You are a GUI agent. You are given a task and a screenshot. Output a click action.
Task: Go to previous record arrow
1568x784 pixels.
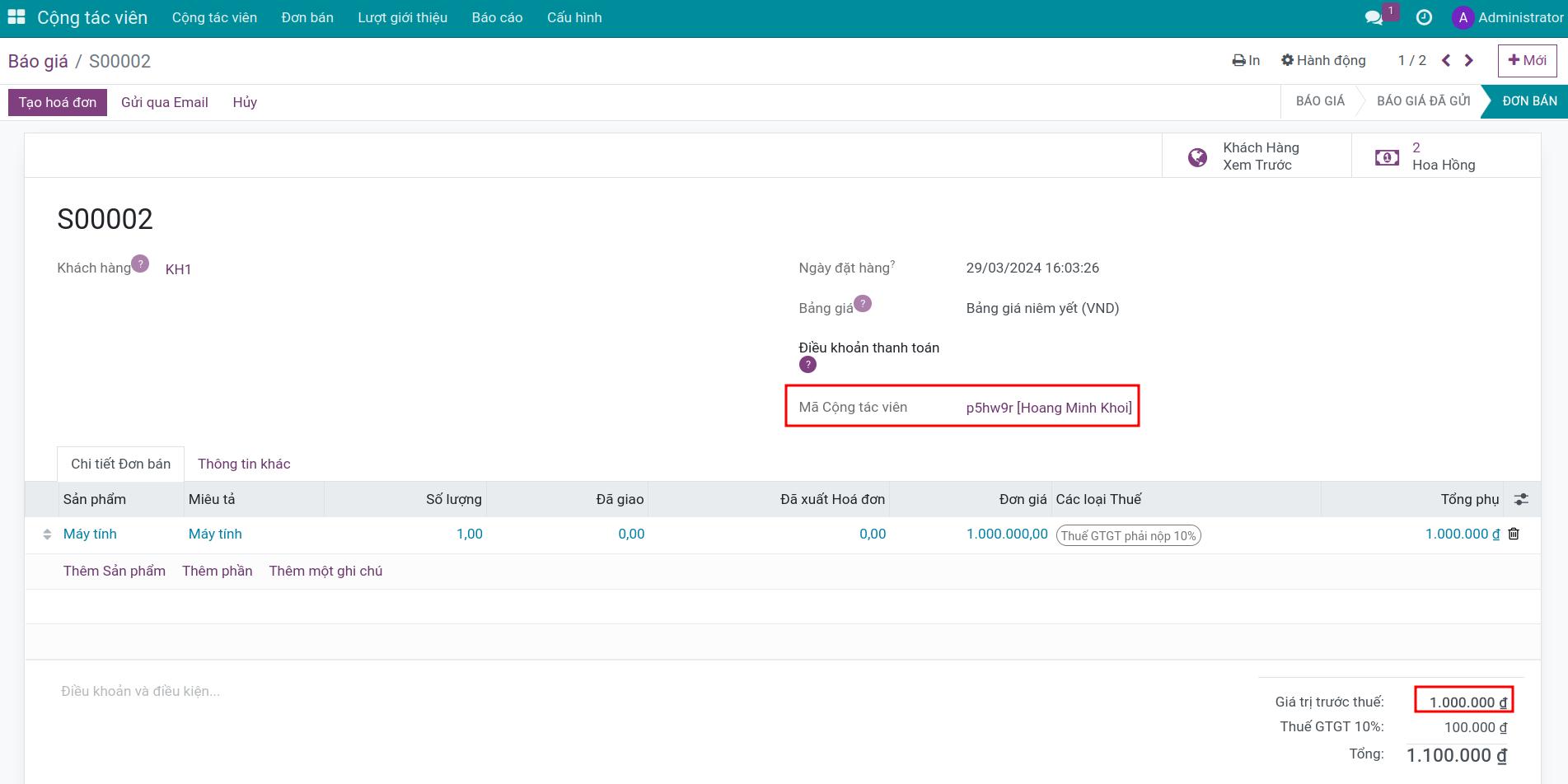[1446, 60]
